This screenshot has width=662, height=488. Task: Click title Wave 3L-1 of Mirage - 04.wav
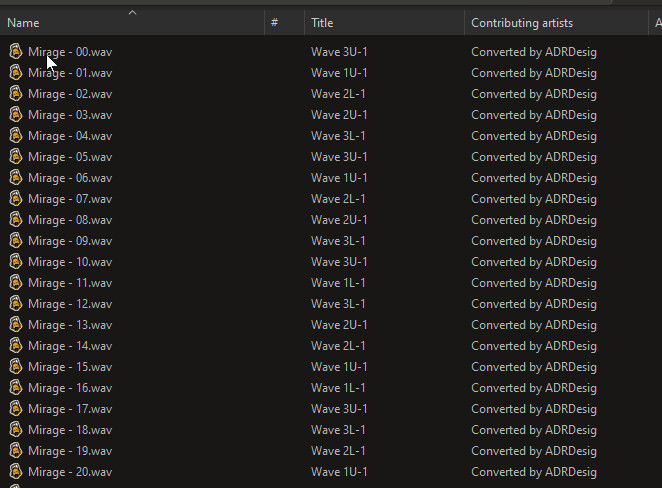pos(338,136)
